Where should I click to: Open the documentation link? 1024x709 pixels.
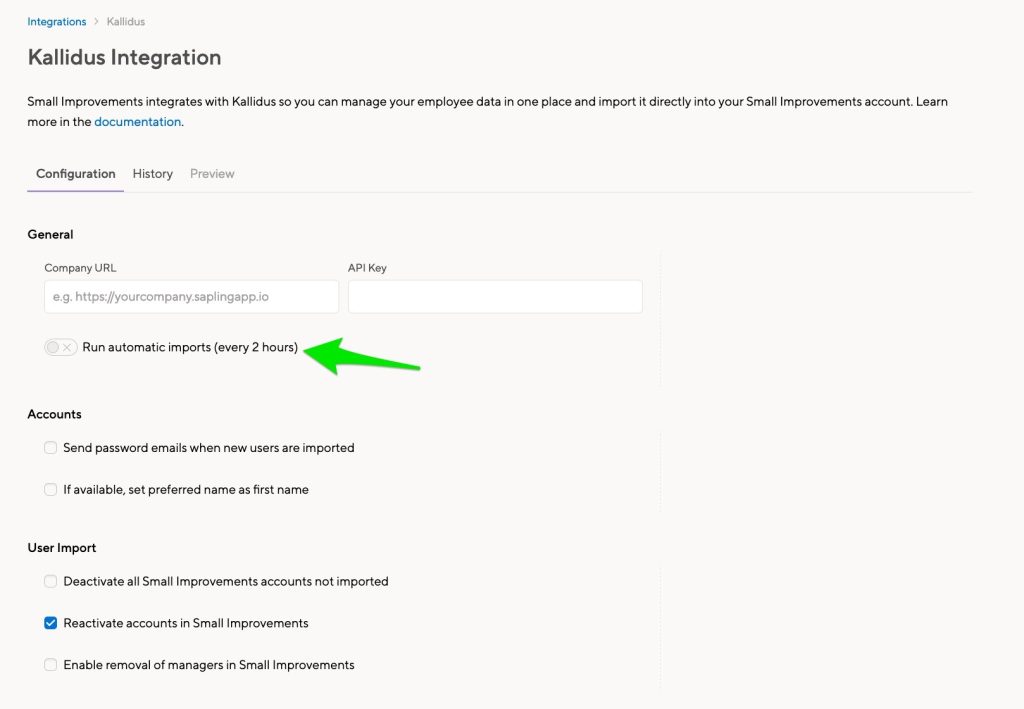pyautogui.click(x=138, y=122)
